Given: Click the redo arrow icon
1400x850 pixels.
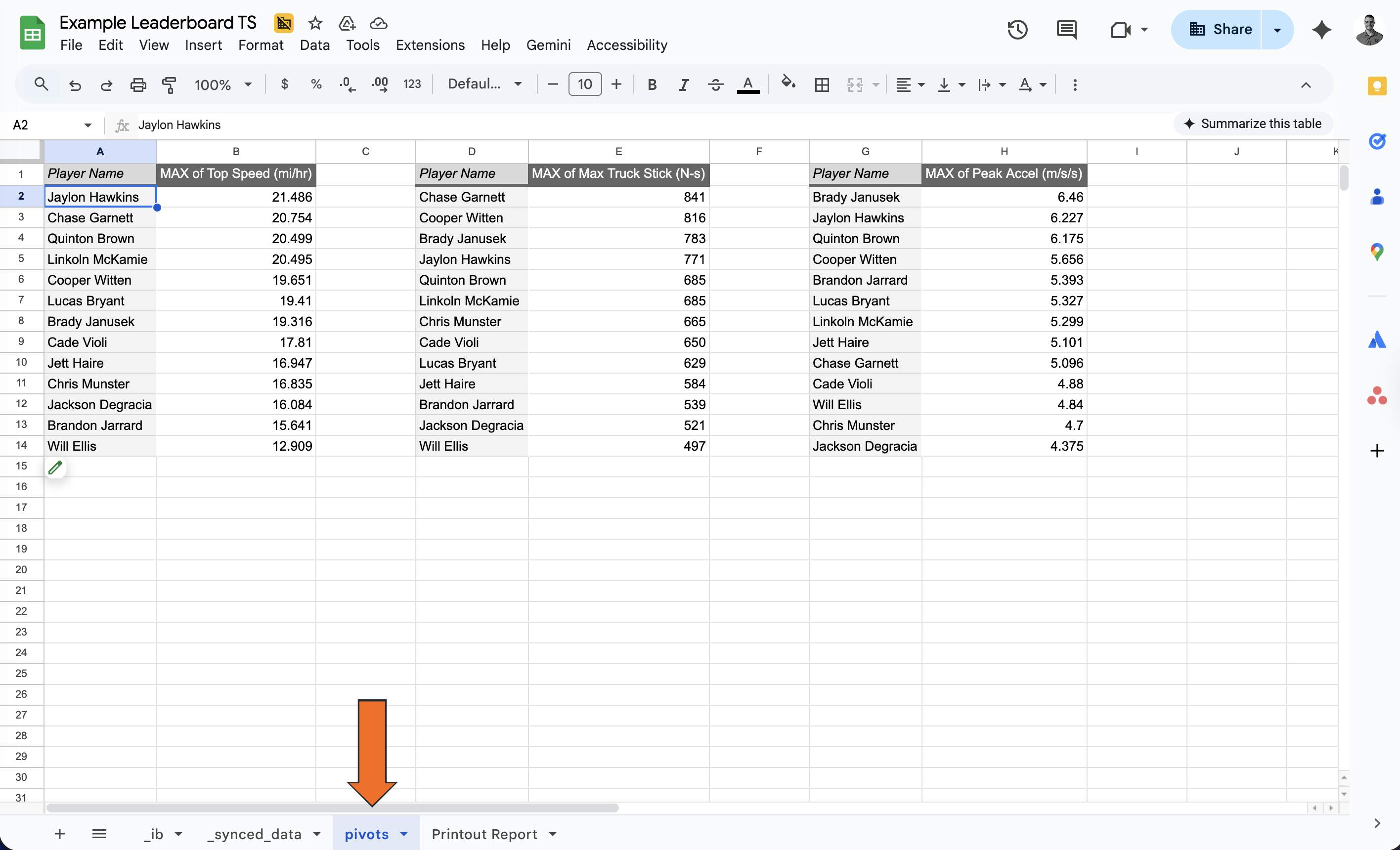Looking at the screenshot, I should click(106, 85).
